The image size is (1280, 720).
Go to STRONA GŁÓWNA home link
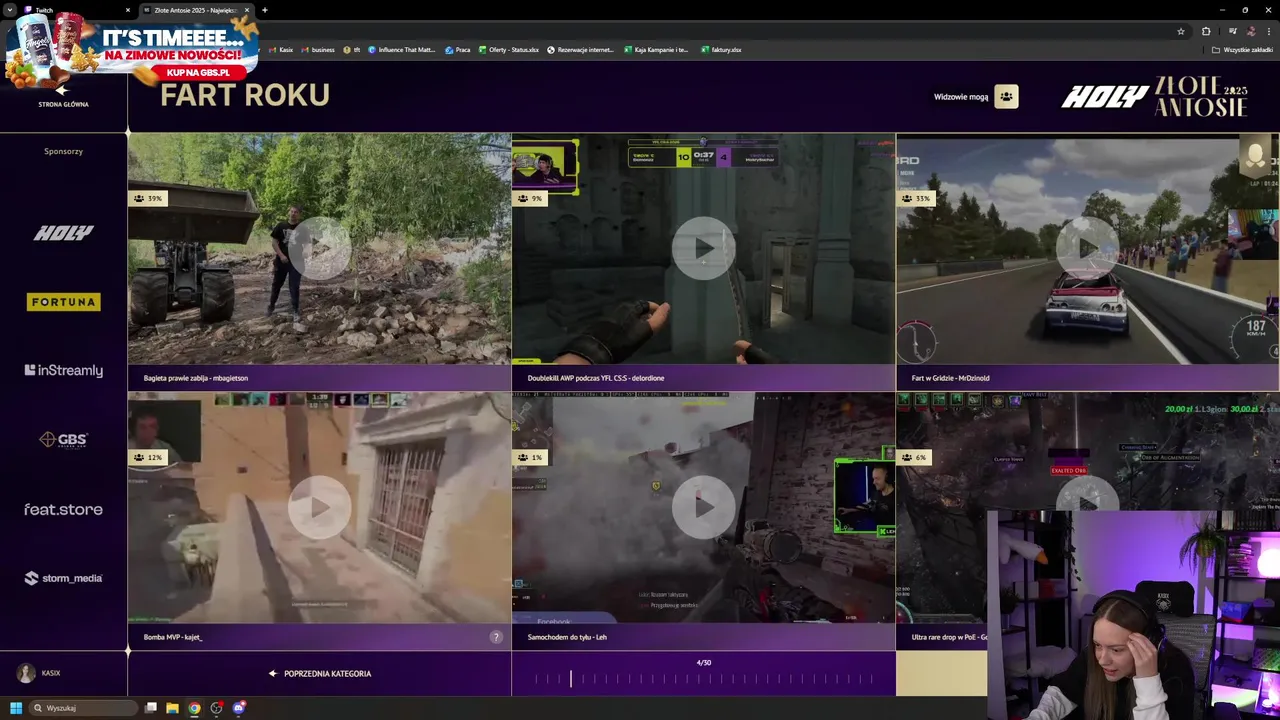click(x=63, y=104)
